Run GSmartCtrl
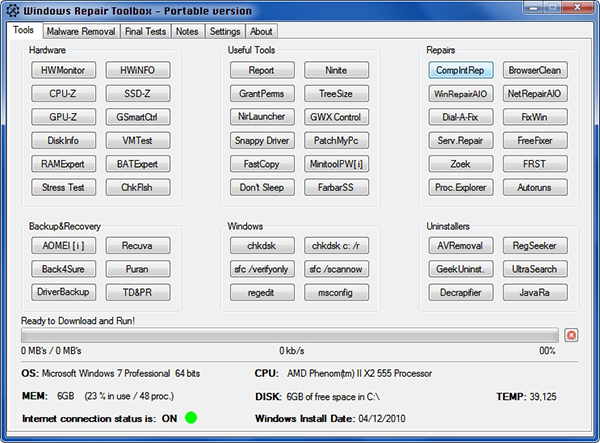 tap(138, 117)
